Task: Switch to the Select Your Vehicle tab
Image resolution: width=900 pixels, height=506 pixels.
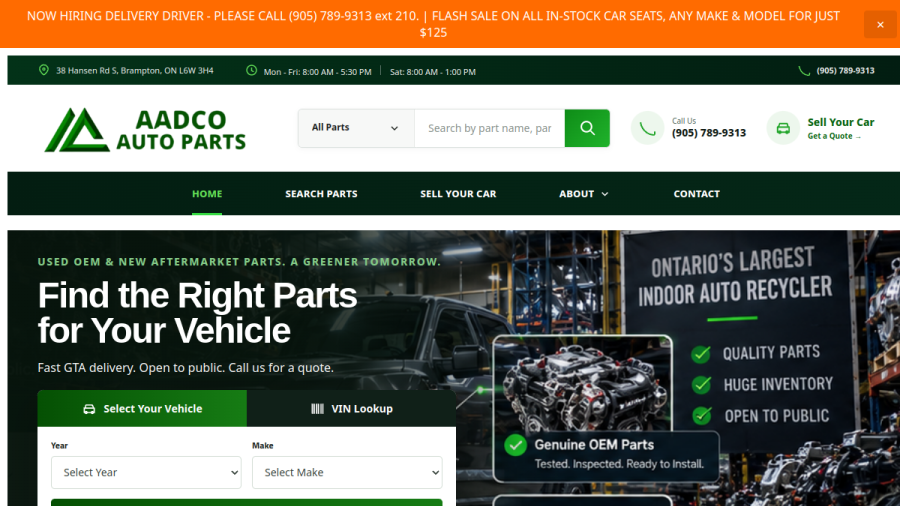Action: pos(142,408)
